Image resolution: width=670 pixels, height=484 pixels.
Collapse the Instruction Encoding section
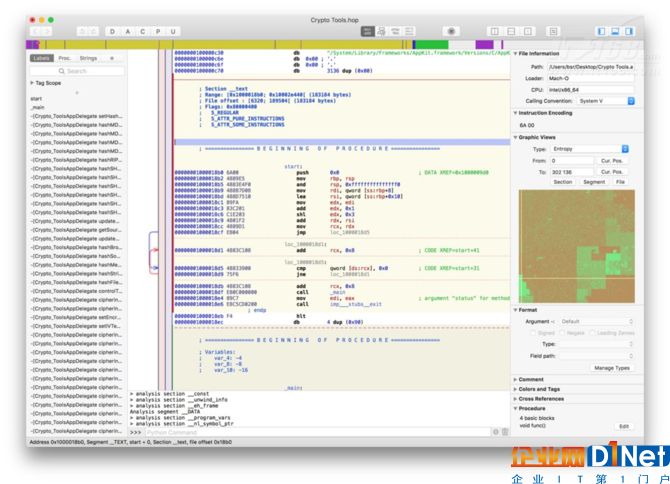click(x=515, y=113)
